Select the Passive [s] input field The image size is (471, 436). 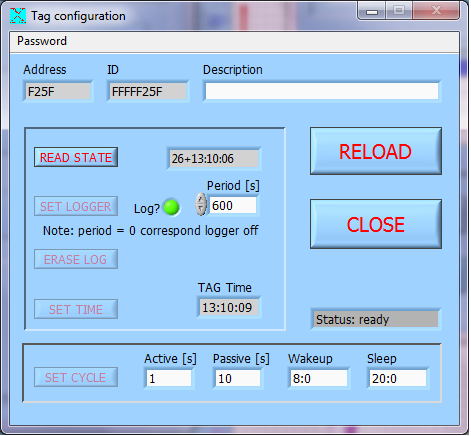[x=238, y=378]
